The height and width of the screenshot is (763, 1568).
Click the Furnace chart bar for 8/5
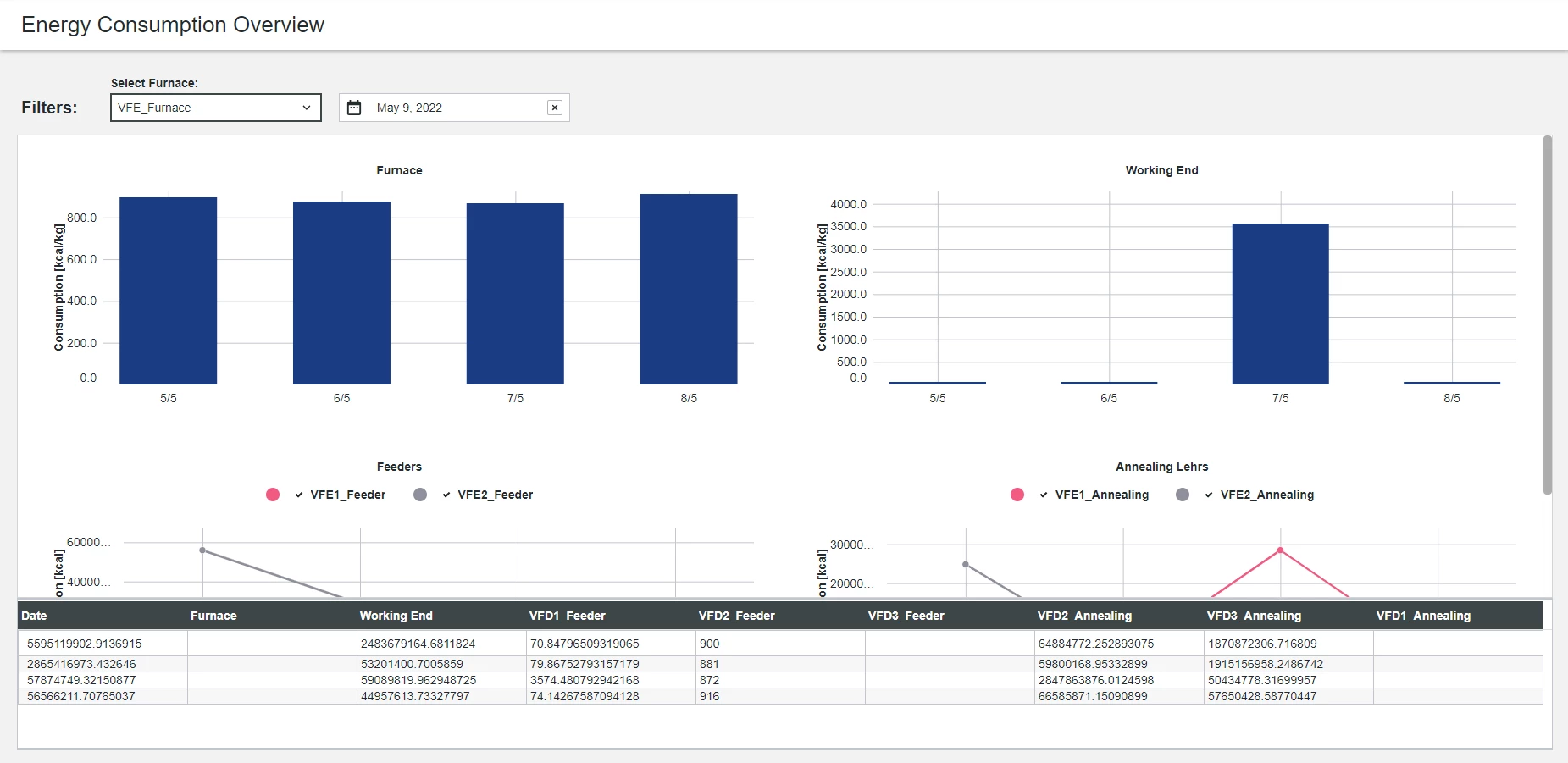689,289
